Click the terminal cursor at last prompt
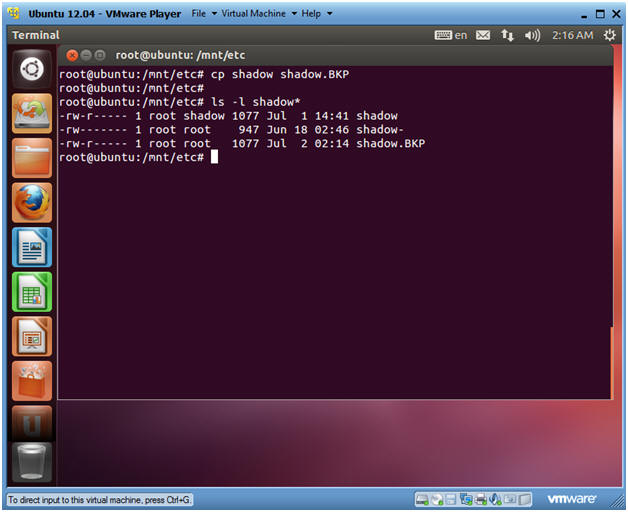The width and height of the screenshot is (628, 512). (214, 157)
